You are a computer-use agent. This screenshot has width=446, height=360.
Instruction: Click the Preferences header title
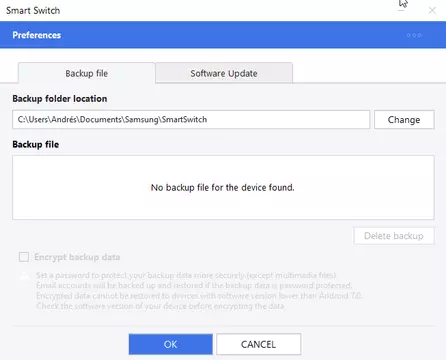pyautogui.click(x=37, y=35)
